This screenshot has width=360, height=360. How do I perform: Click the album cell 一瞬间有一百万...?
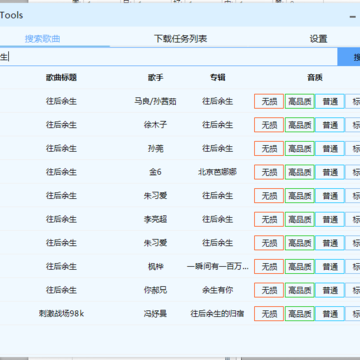coord(217,267)
